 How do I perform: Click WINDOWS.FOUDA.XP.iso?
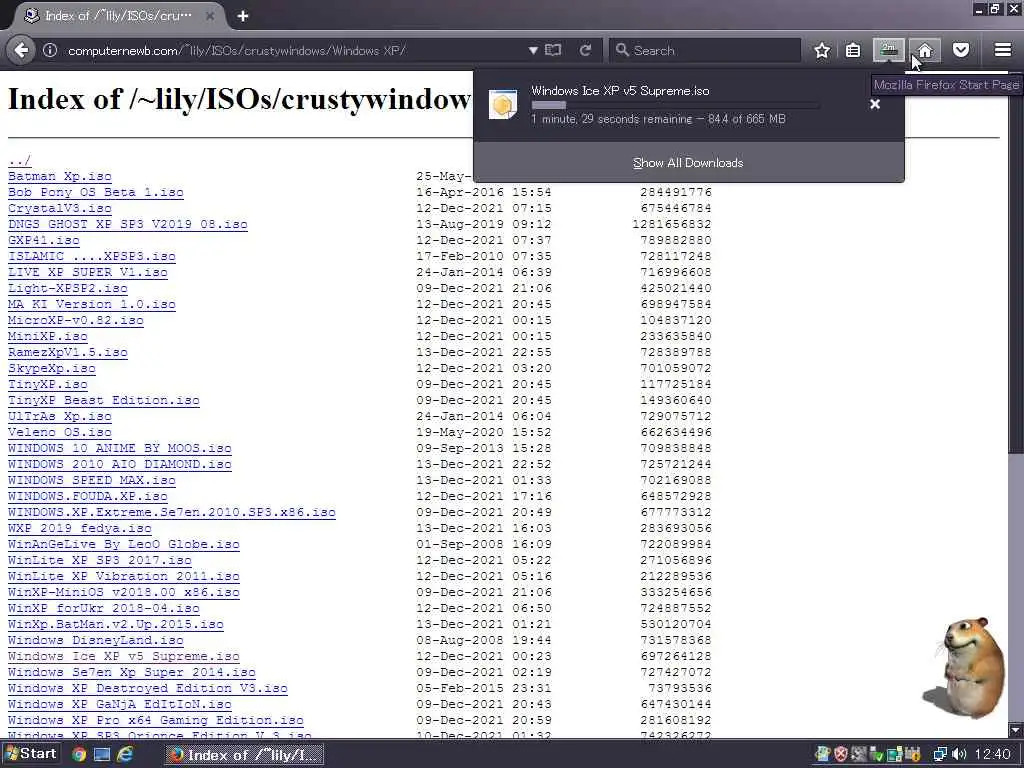88,496
